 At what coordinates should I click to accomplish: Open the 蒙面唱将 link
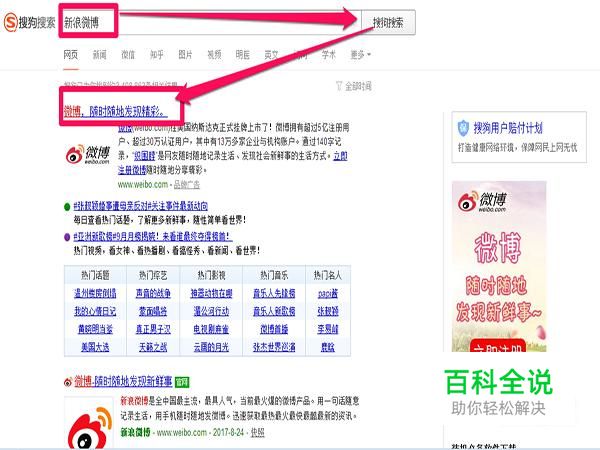tap(153, 311)
